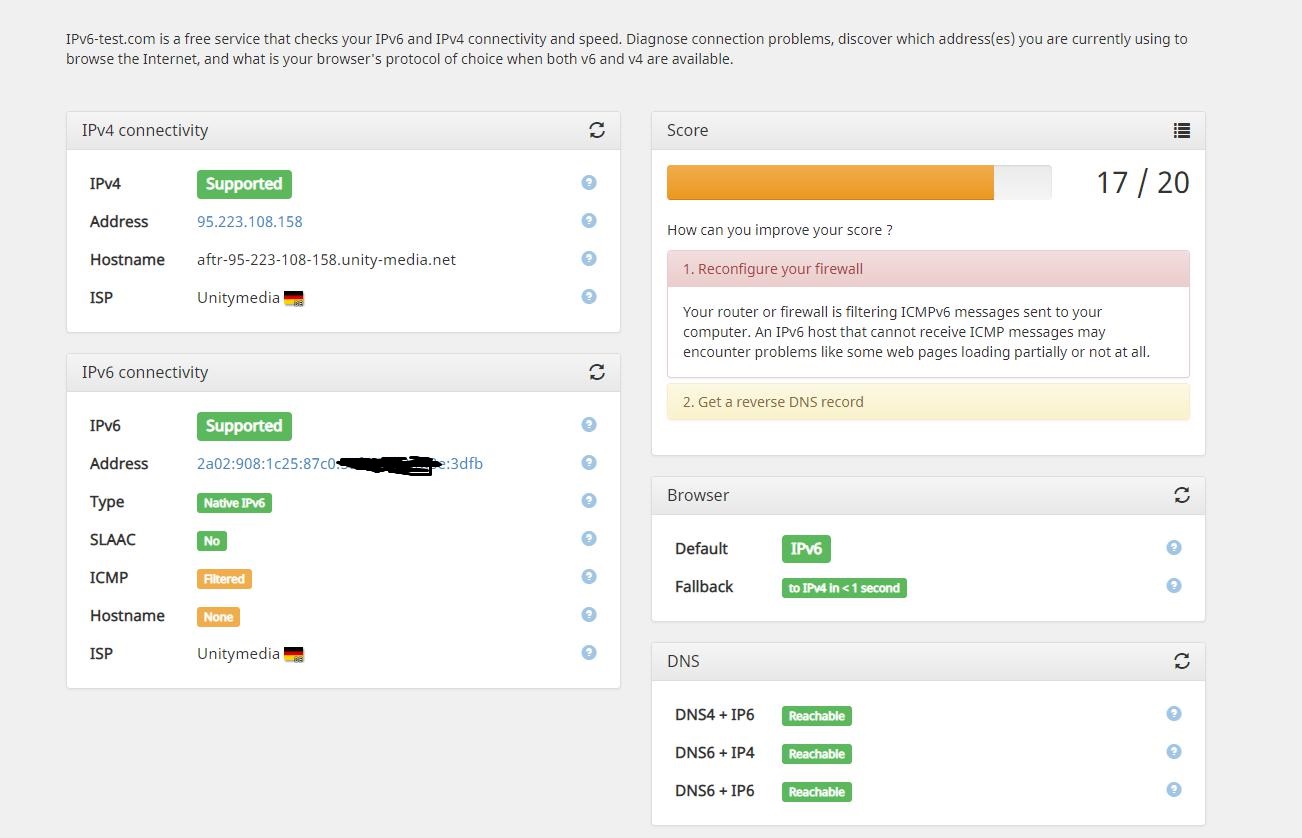Click the IPv6 Supported green label

[x=244, y=425]
